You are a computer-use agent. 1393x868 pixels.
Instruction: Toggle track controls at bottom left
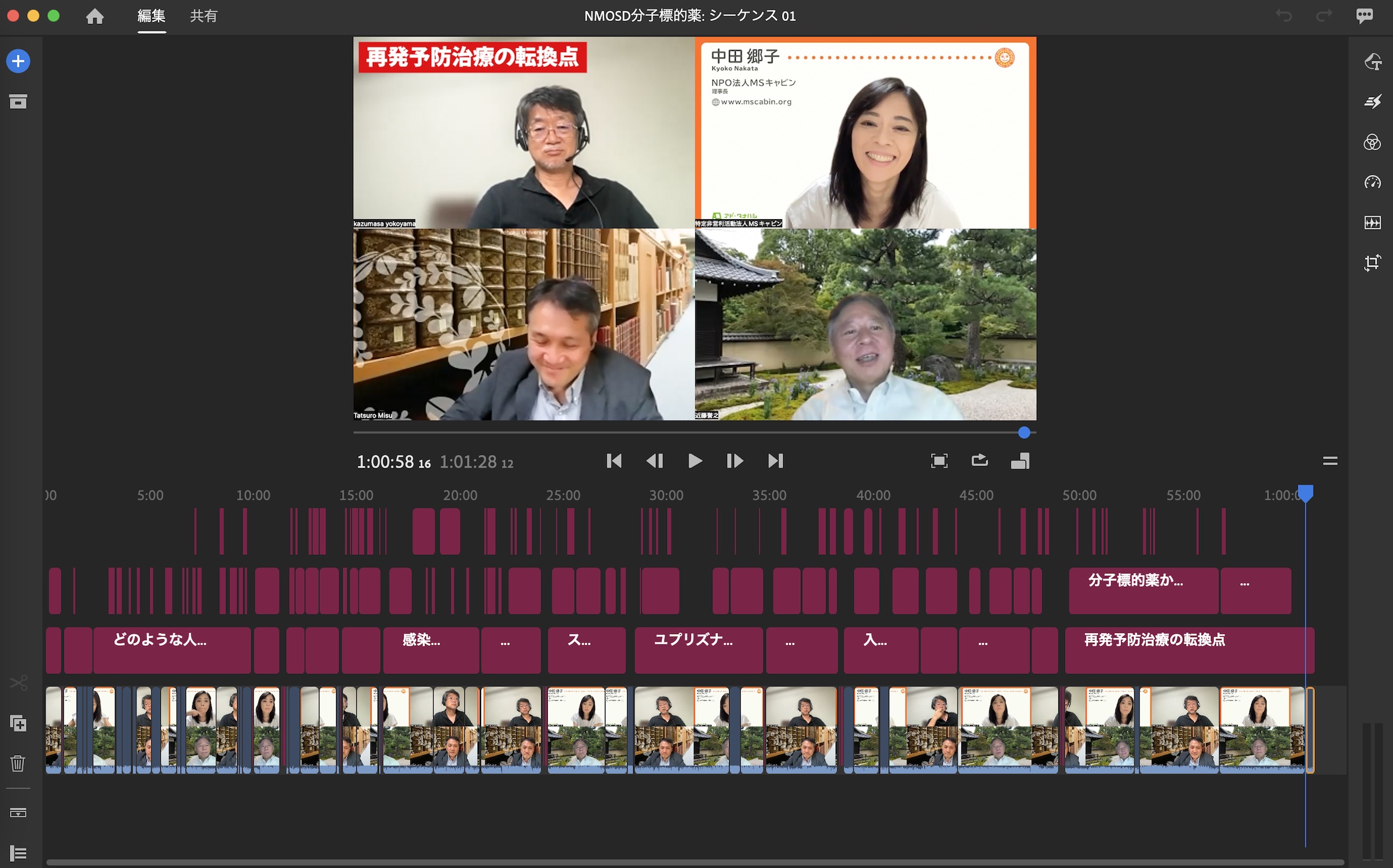click(18, 853)
